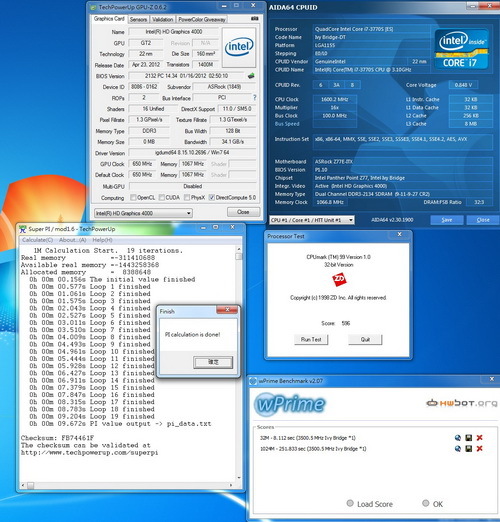Open the Calculate(C) menu in Super PI
The image size is (500, 522).
[x=38, y=240]
